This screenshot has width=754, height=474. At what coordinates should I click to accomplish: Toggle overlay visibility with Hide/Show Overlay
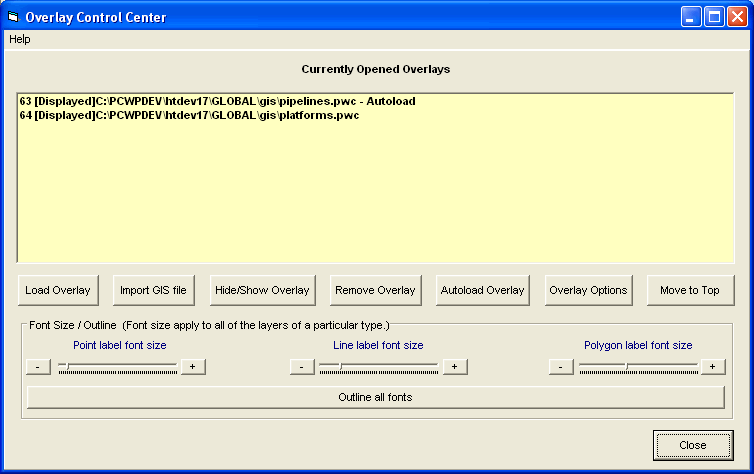pyautogui.click(x=262, y=290)
